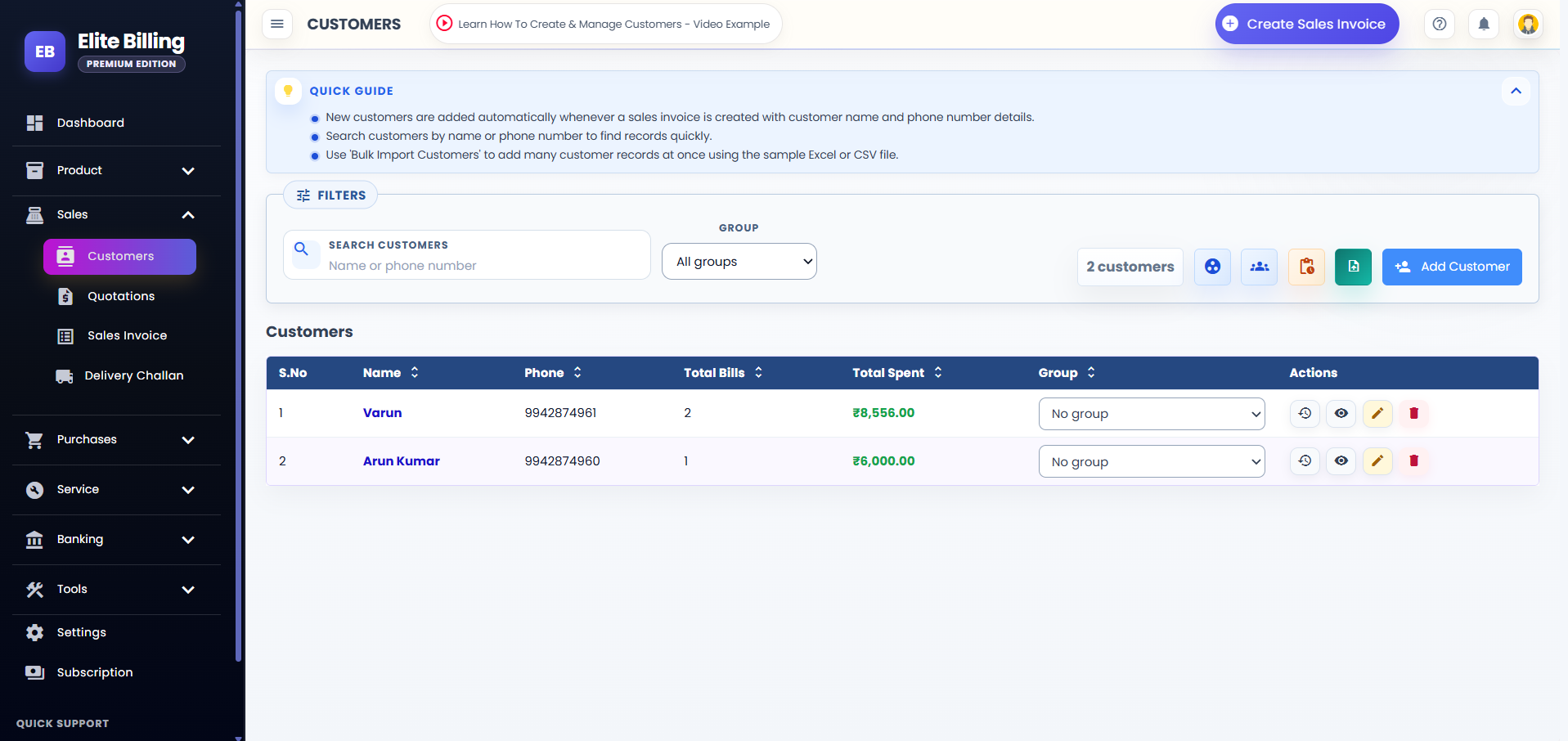Edit customer Arun Kumar with pencil icon
1568x741 pixels.
[1377, 460]
